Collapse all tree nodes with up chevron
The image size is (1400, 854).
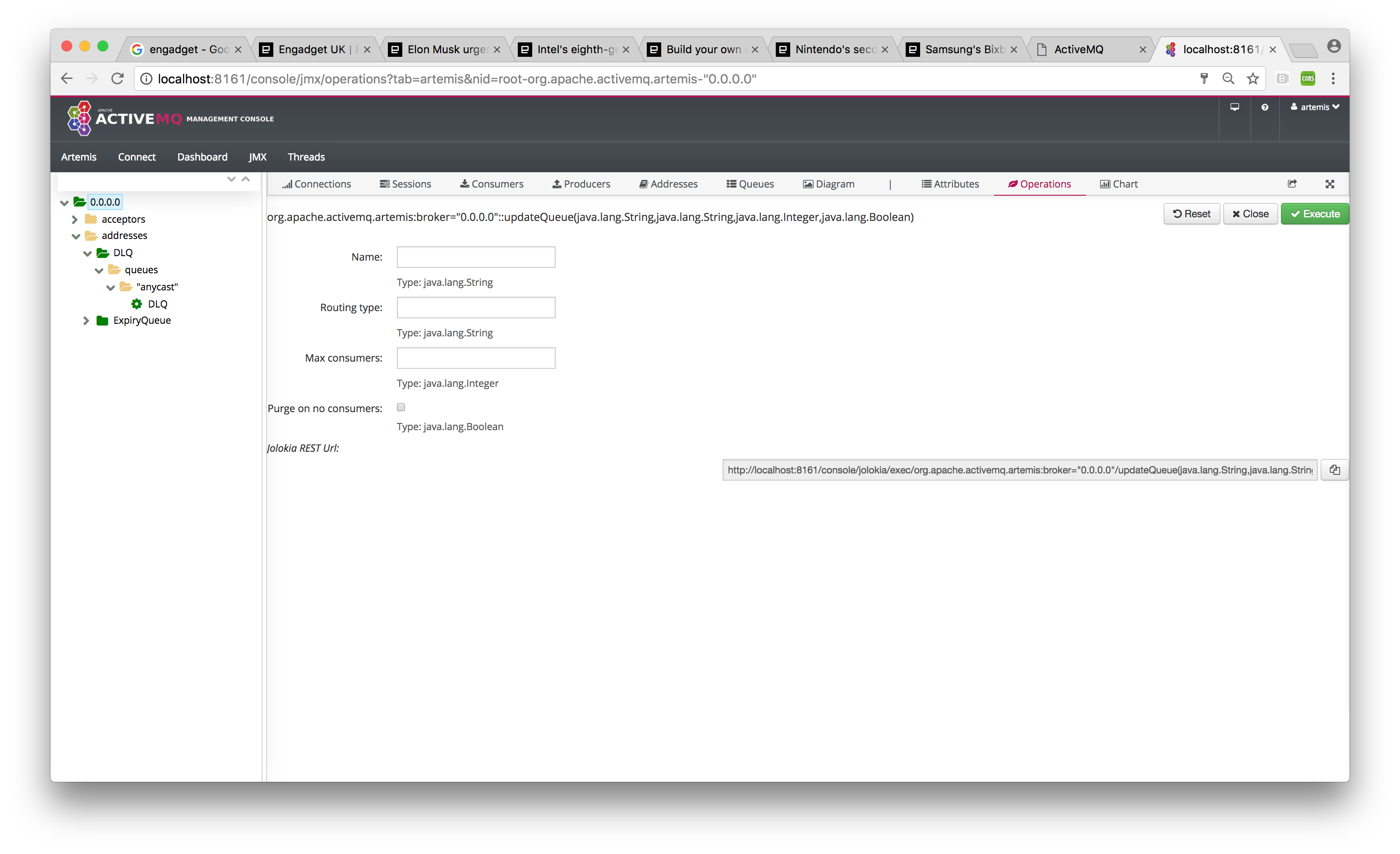pos(245,179)
